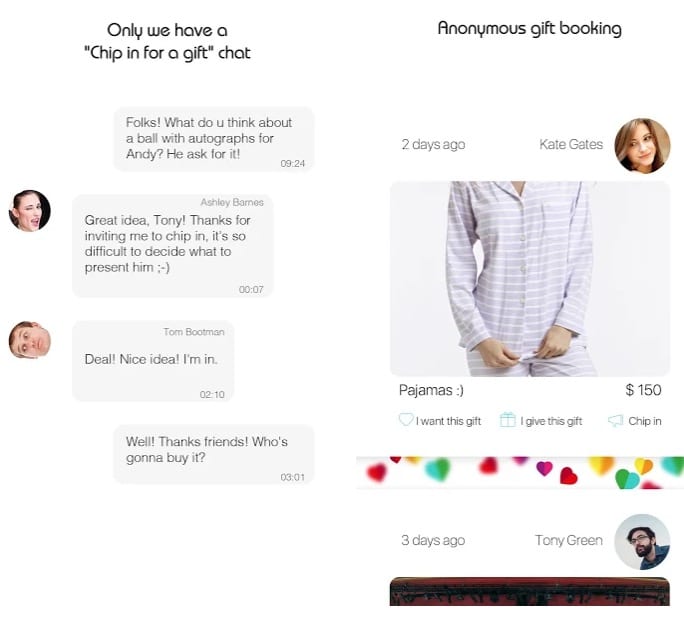Tap the heart icon beside I want this gift

406,420
